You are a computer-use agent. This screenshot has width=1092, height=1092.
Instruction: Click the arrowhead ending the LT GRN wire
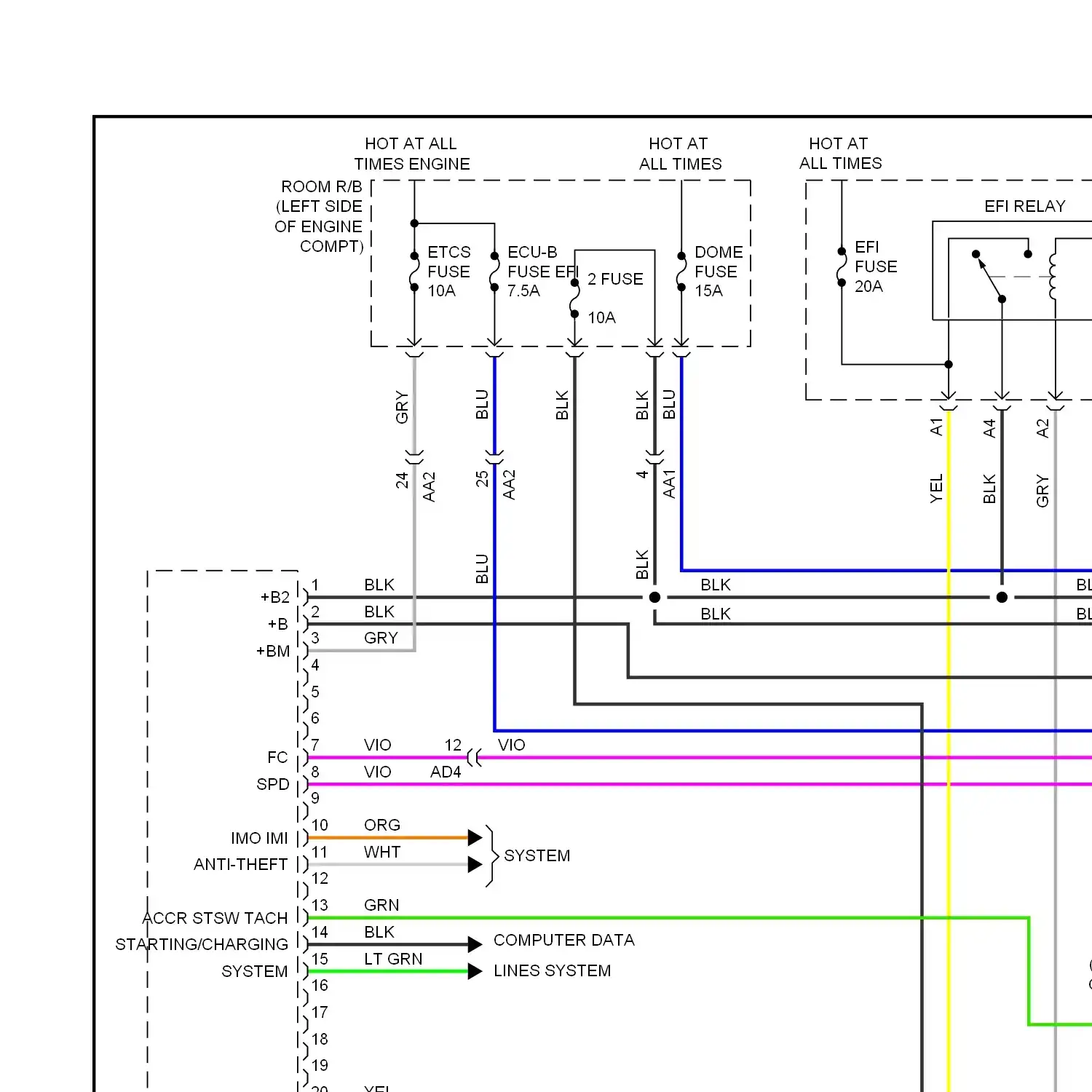coord(475,971)
